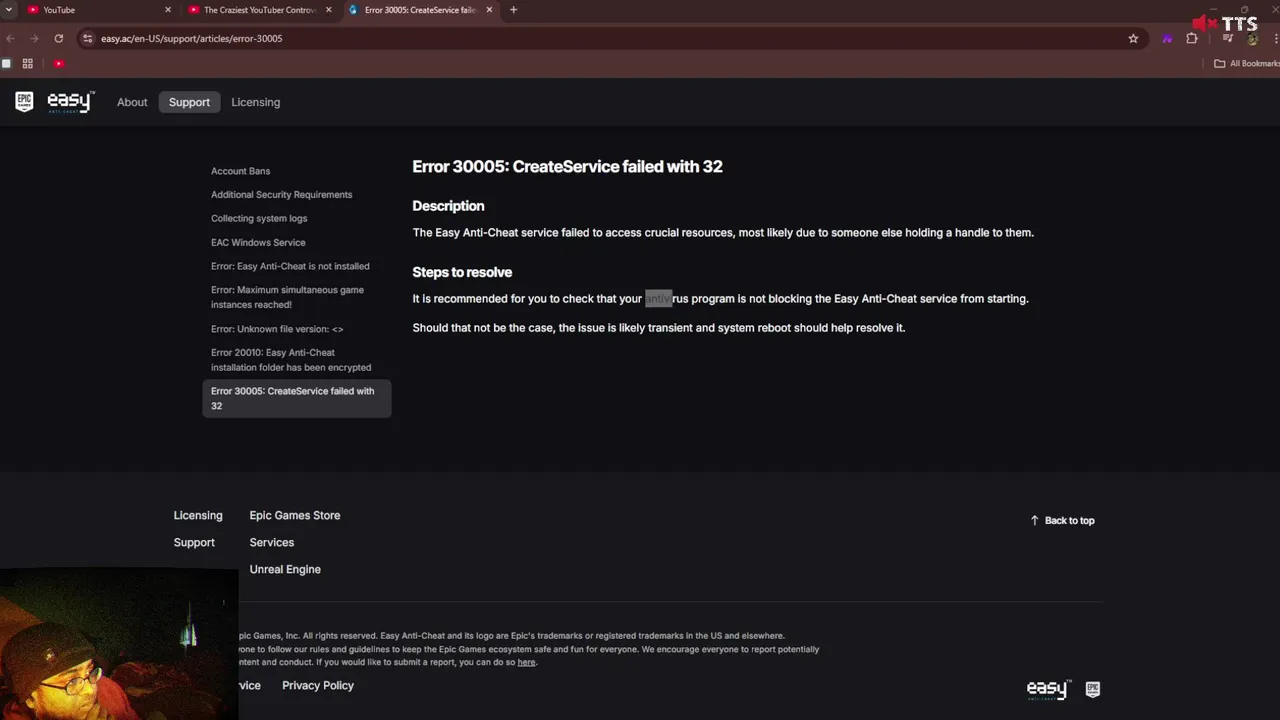
Task: Open the Privacy Policy link
Action: tap(318, 685)
